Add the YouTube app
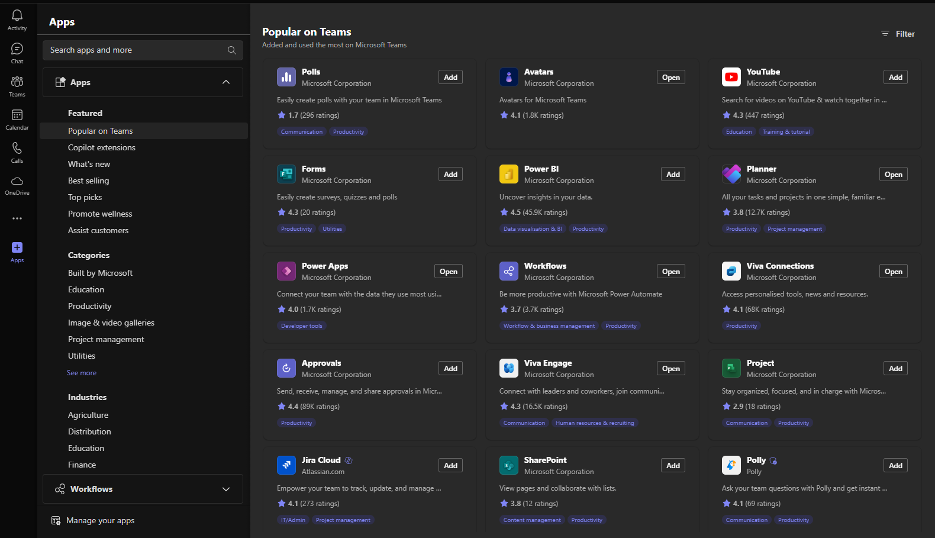 [895, 77]
